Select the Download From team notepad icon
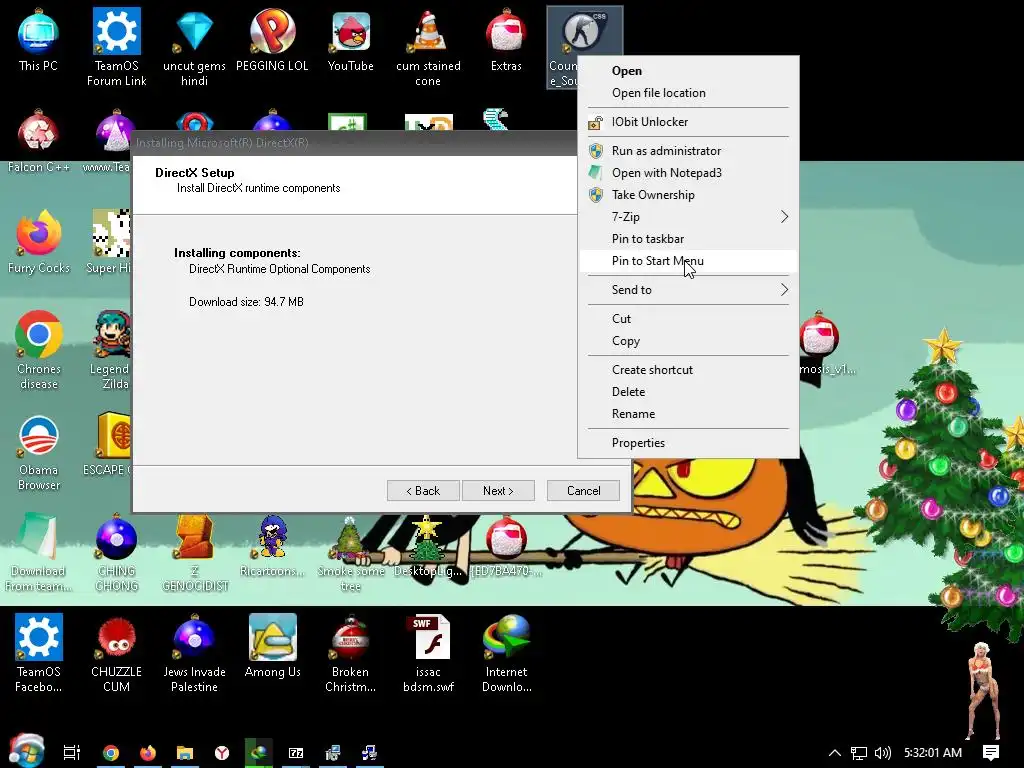This screenshot has height=768, width=1024. tap(38, 552)
